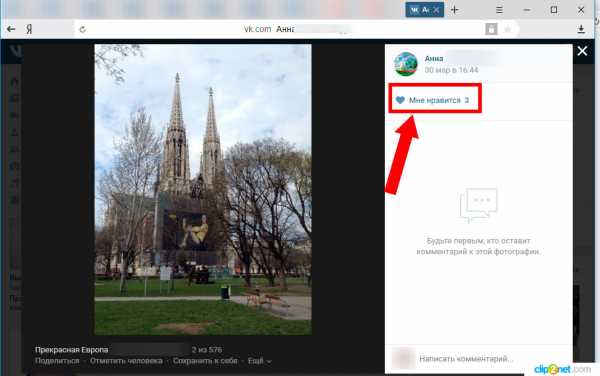The image size is (600, 376).
Task: Click 'Отметить человека' under the photo
Action: 126,361
